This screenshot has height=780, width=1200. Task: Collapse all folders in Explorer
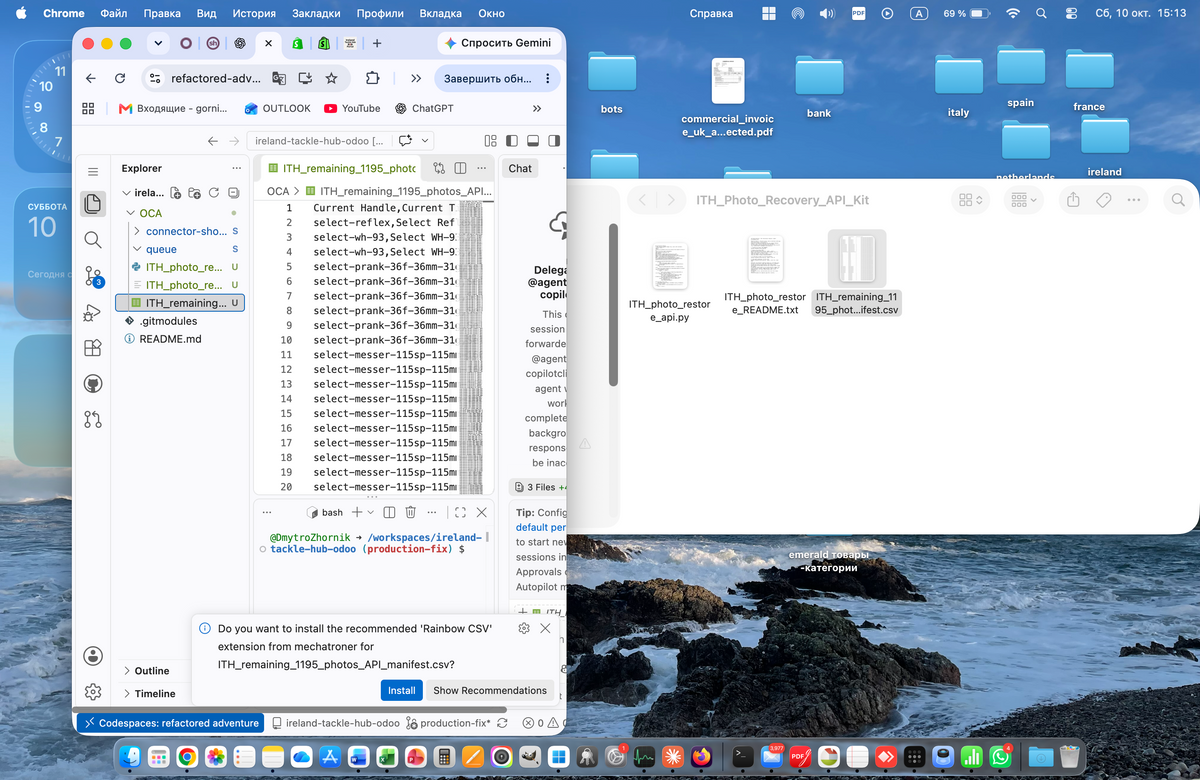tap(233, 192)
